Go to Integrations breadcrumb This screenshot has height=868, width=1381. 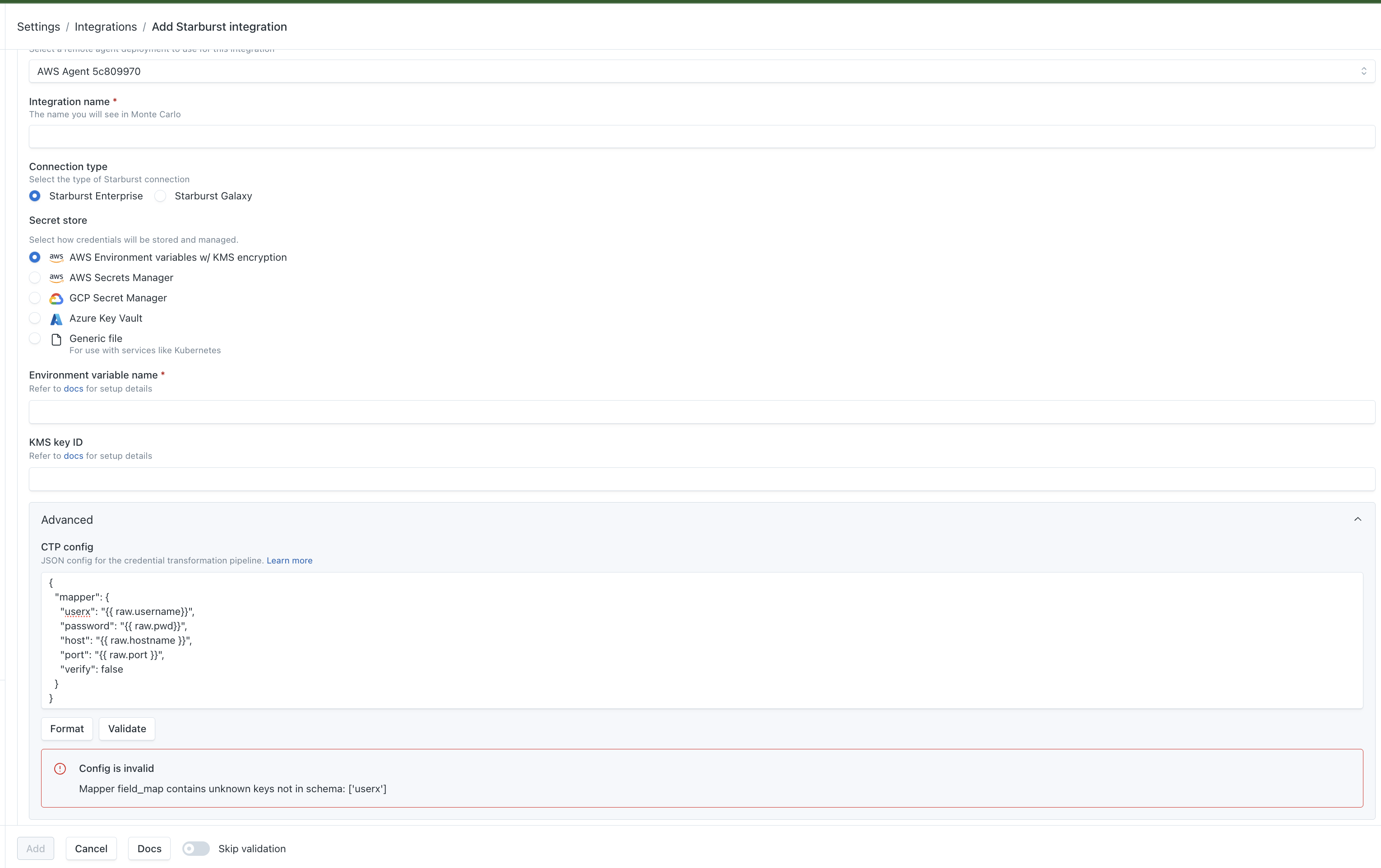[x=106, y=27]
